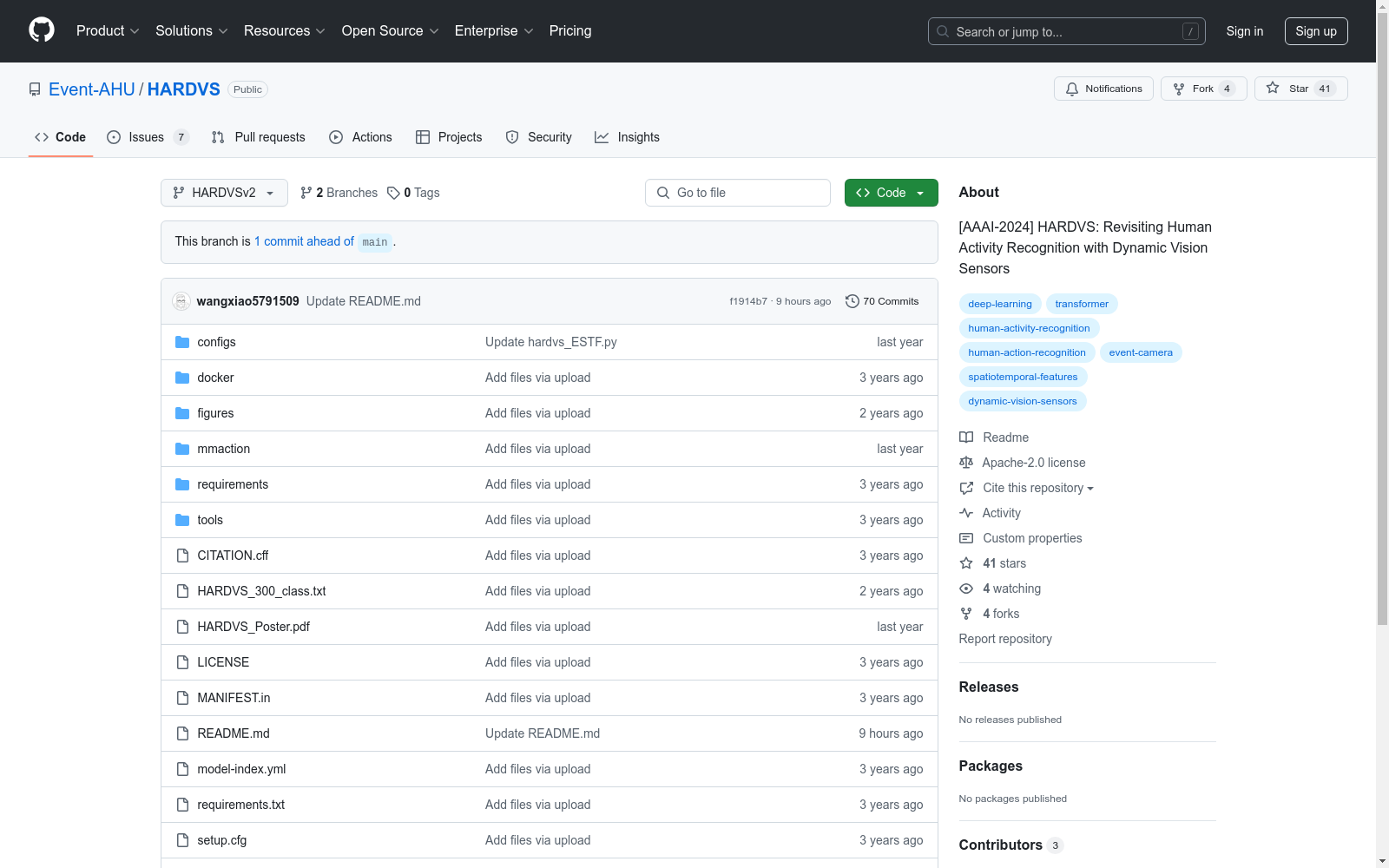Click the Update hardvs_ESTF.py commit message
This screenshot has width=1389, height=868.
(x=551, y=342)
